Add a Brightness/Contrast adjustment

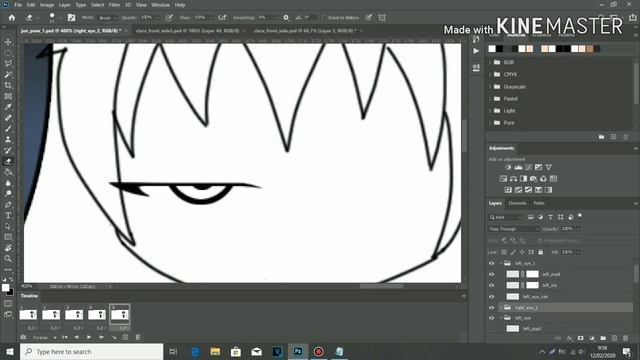pos(508,167)
